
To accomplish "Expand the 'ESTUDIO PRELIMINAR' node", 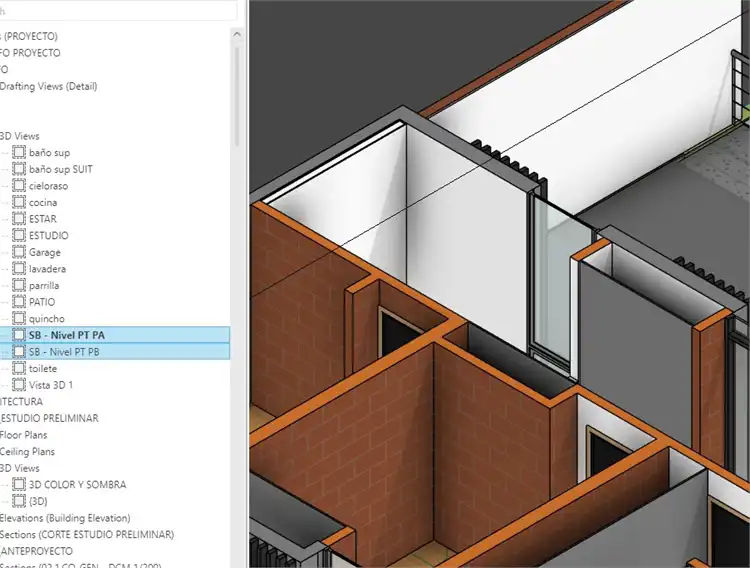I will 49,418.
